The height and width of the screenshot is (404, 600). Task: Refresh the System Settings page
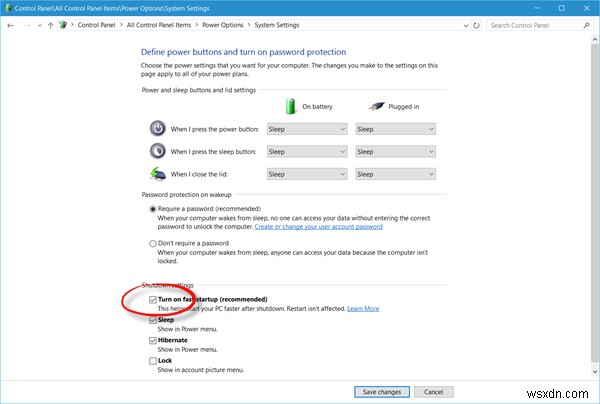476,25
